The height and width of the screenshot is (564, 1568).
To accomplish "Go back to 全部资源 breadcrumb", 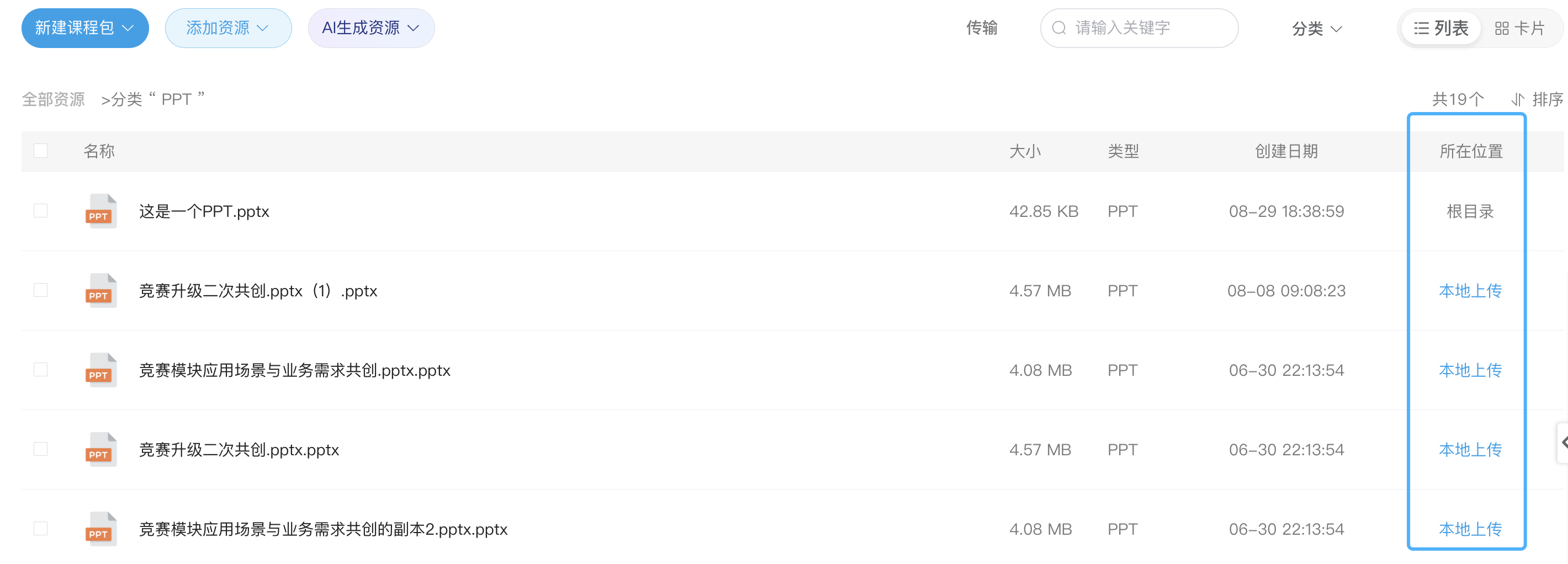I will [54, 99].
